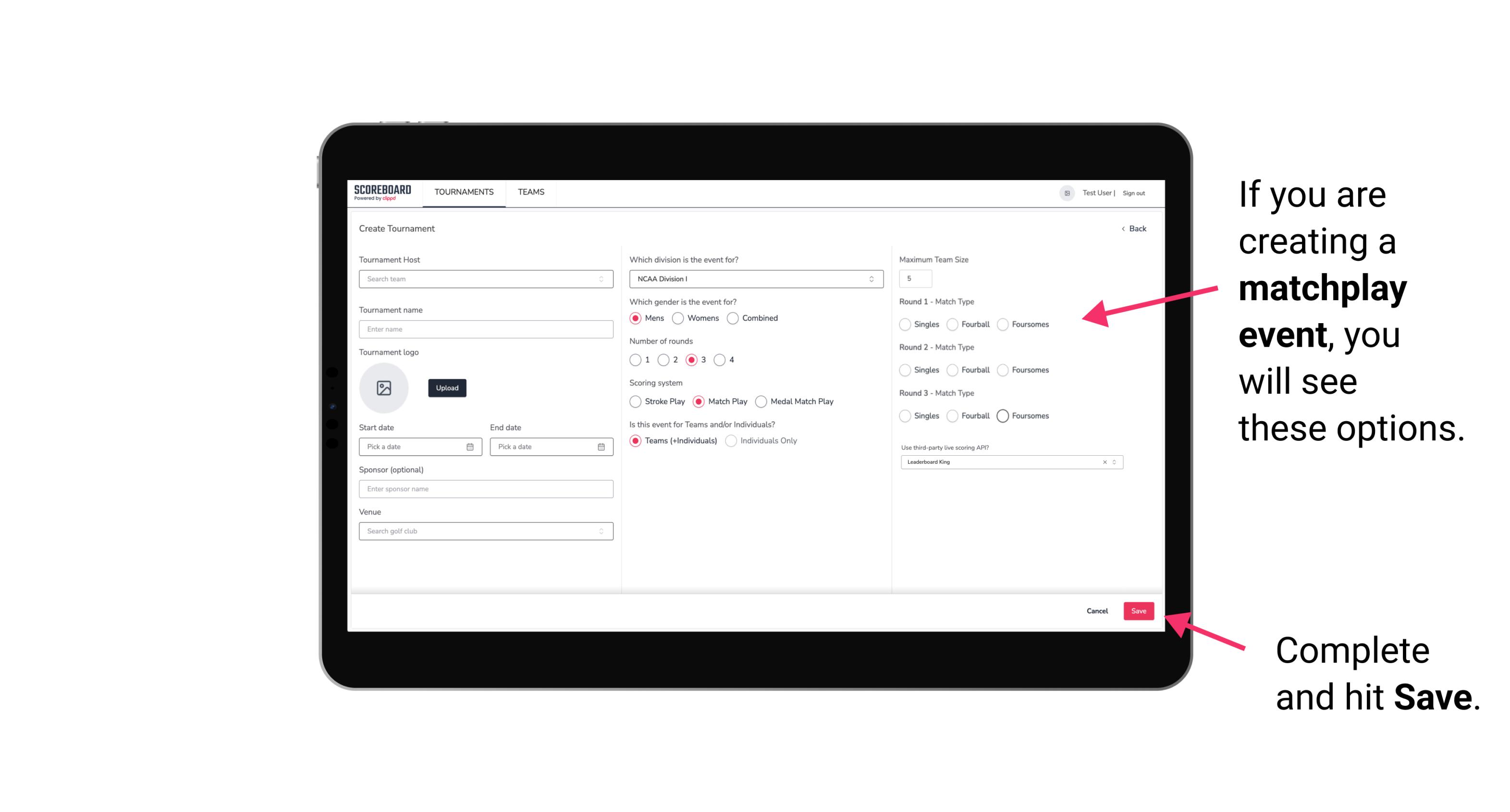Click the Save button
This screenshot has height=812, width=1510.
(1138, 610)
